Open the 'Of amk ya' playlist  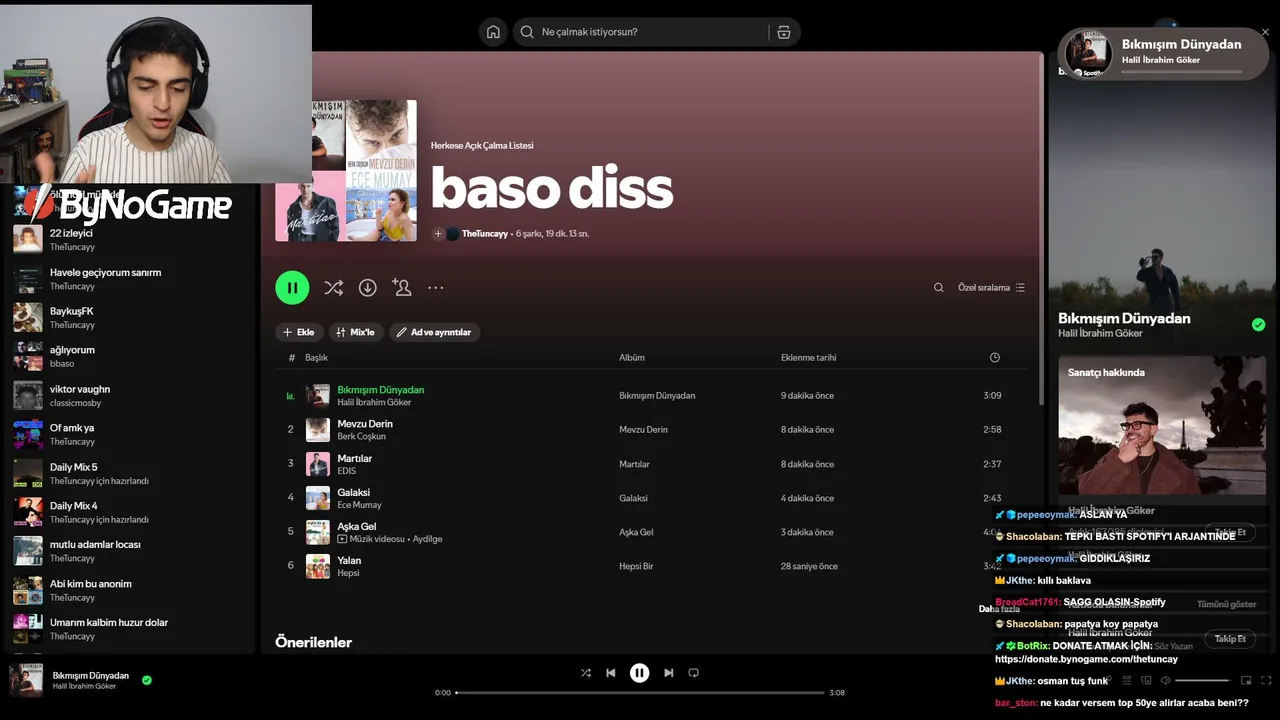click(130, 435)
